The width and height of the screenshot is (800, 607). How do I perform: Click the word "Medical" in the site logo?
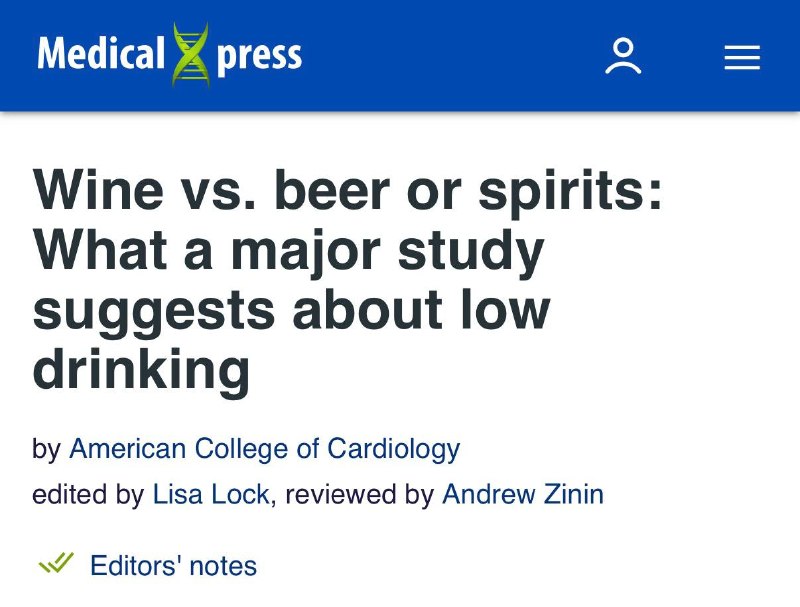(x=100, y=54)
